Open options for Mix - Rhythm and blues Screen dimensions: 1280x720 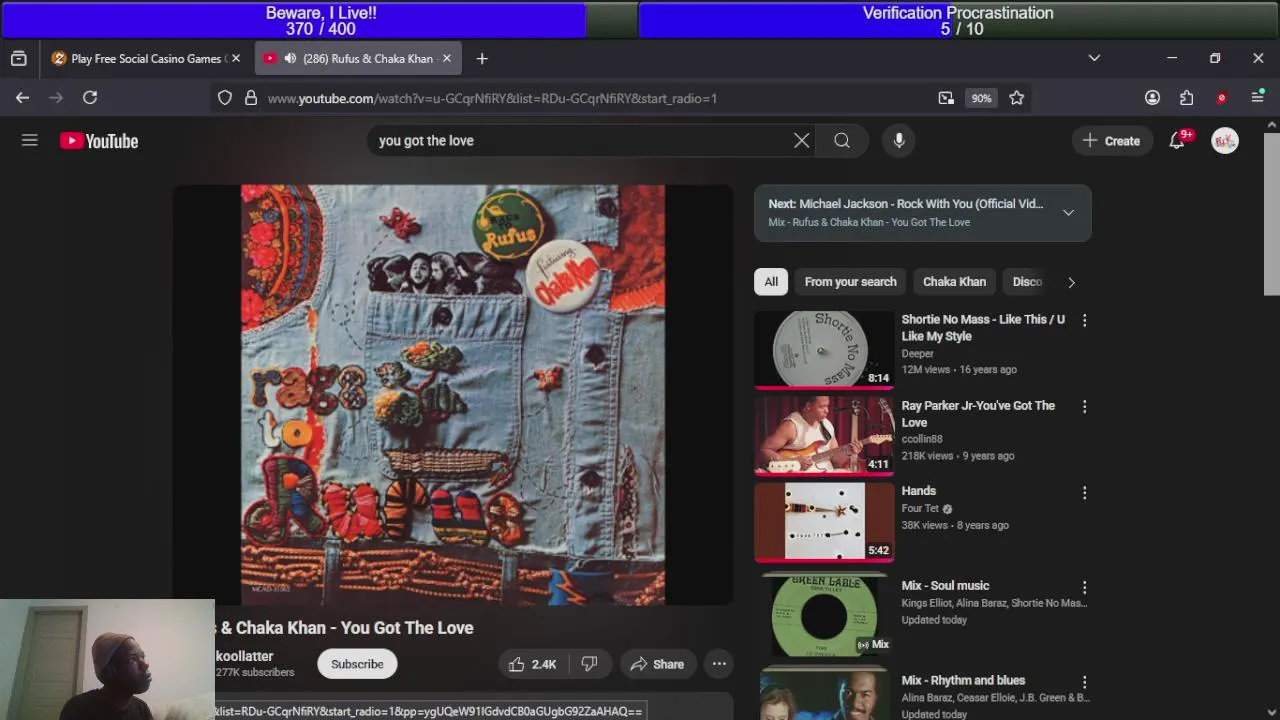(1084, 682)
